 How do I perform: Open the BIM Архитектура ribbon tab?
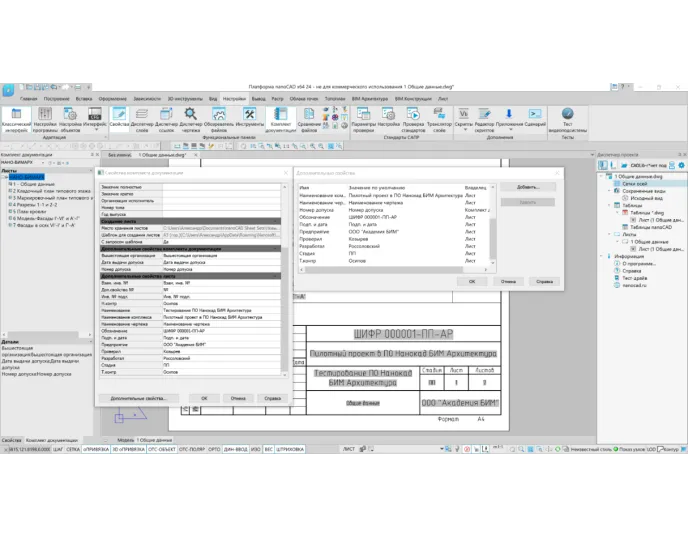click(x=369, y=99)
